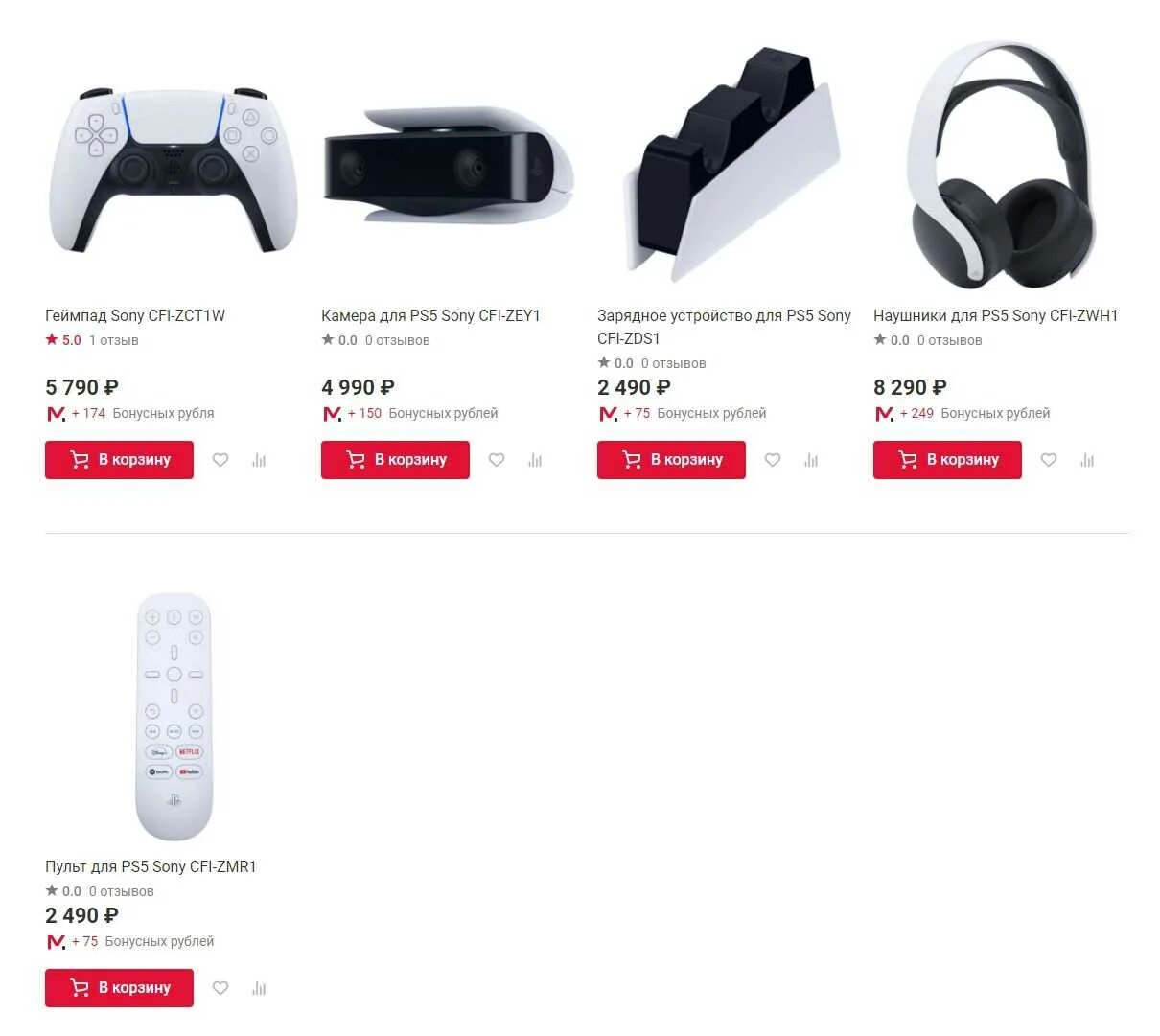Add PS5 remote CFI-ZMR1 to comparison
Image resolution: width=1160 pixels, height=1036 pixels.
pos(259,988)
